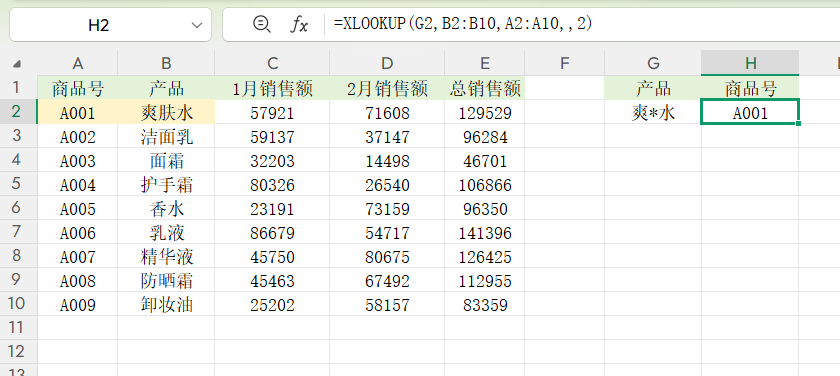The width and height of the screenshot is (840, 376).
Task: Click the '总销售额' header cell
Action: (x=484, y=88)
